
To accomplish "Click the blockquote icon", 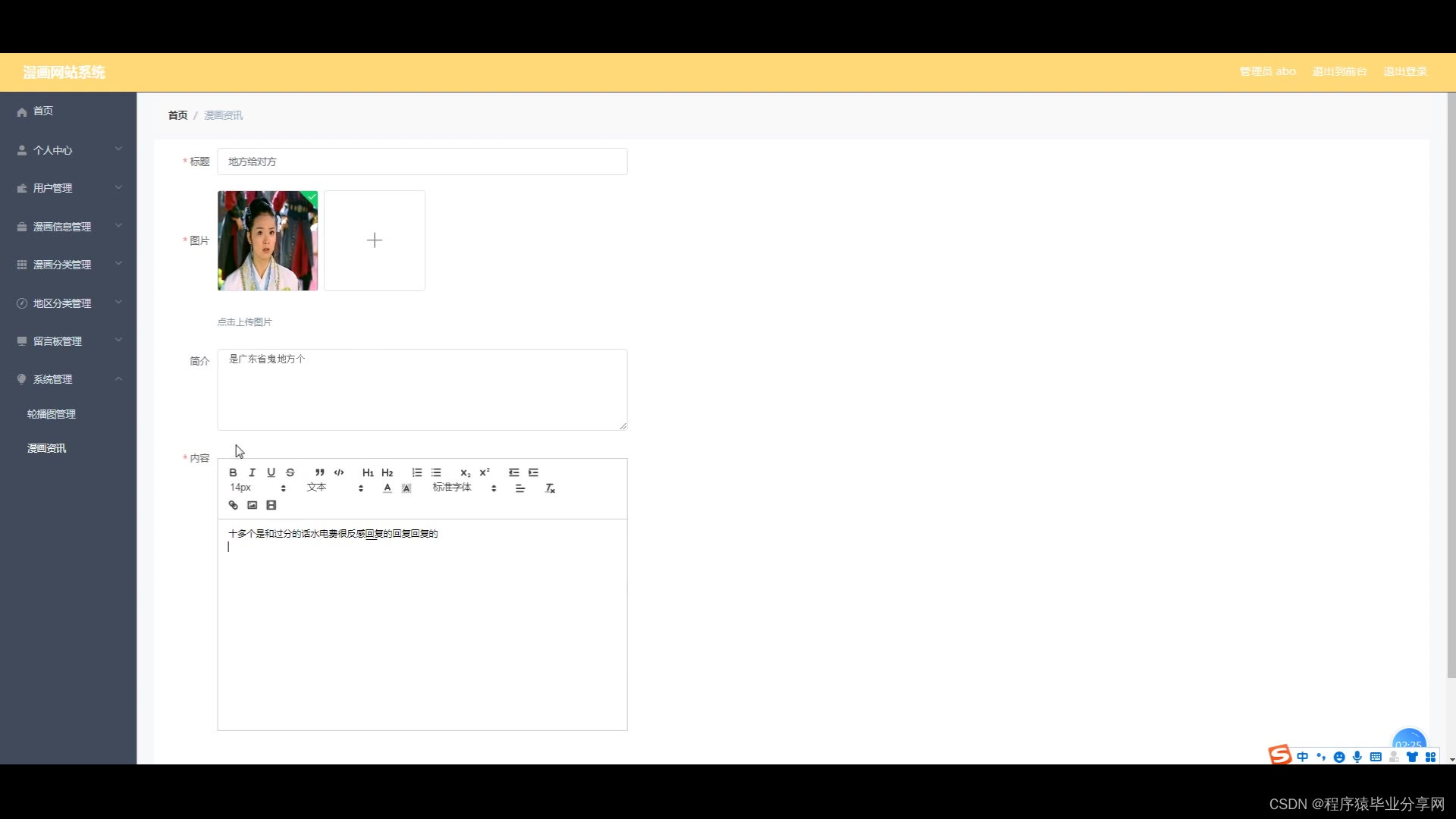I will coord(319,472).
